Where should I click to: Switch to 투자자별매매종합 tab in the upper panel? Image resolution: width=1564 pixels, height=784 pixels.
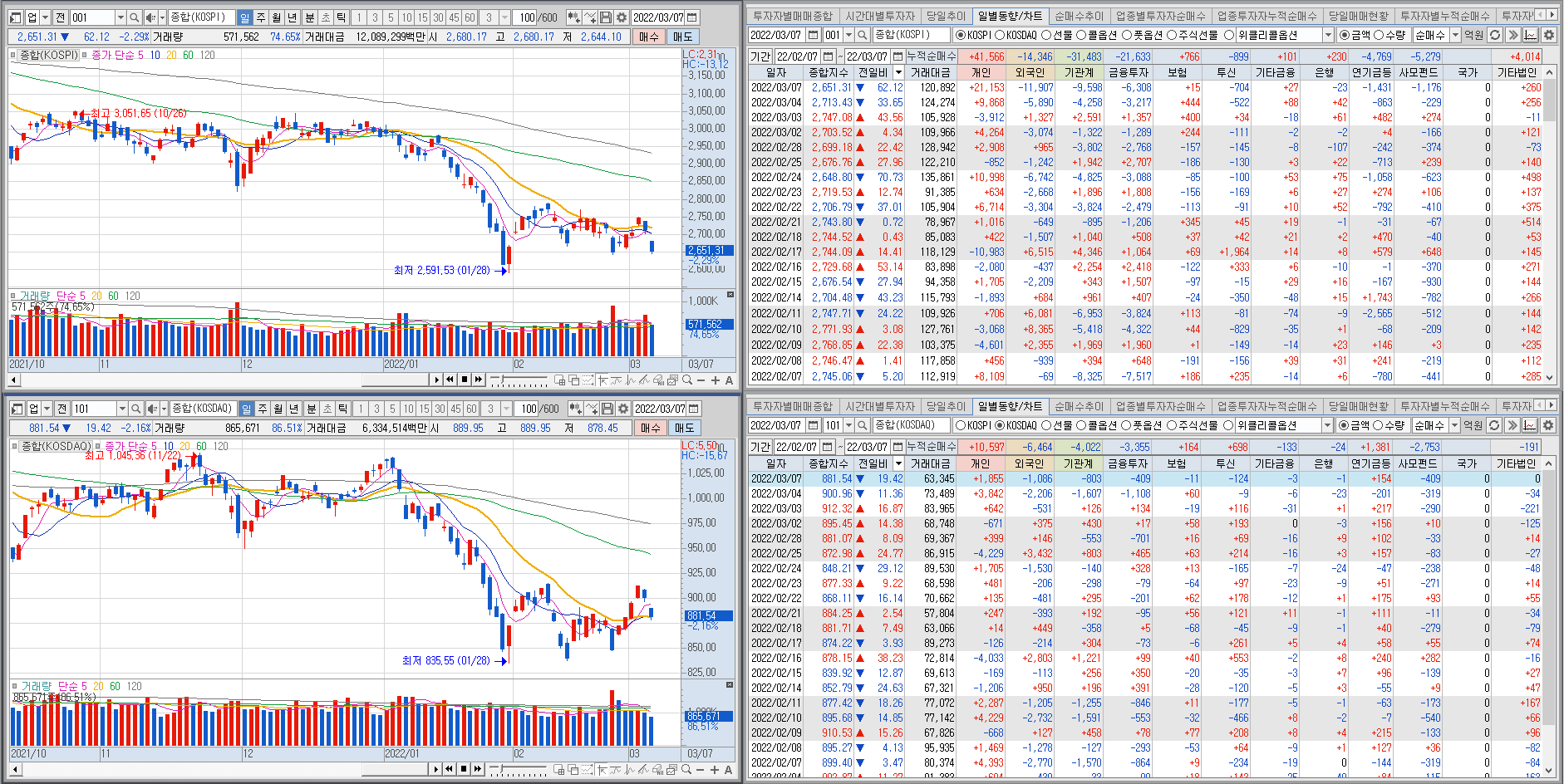[x=792, y=16]
